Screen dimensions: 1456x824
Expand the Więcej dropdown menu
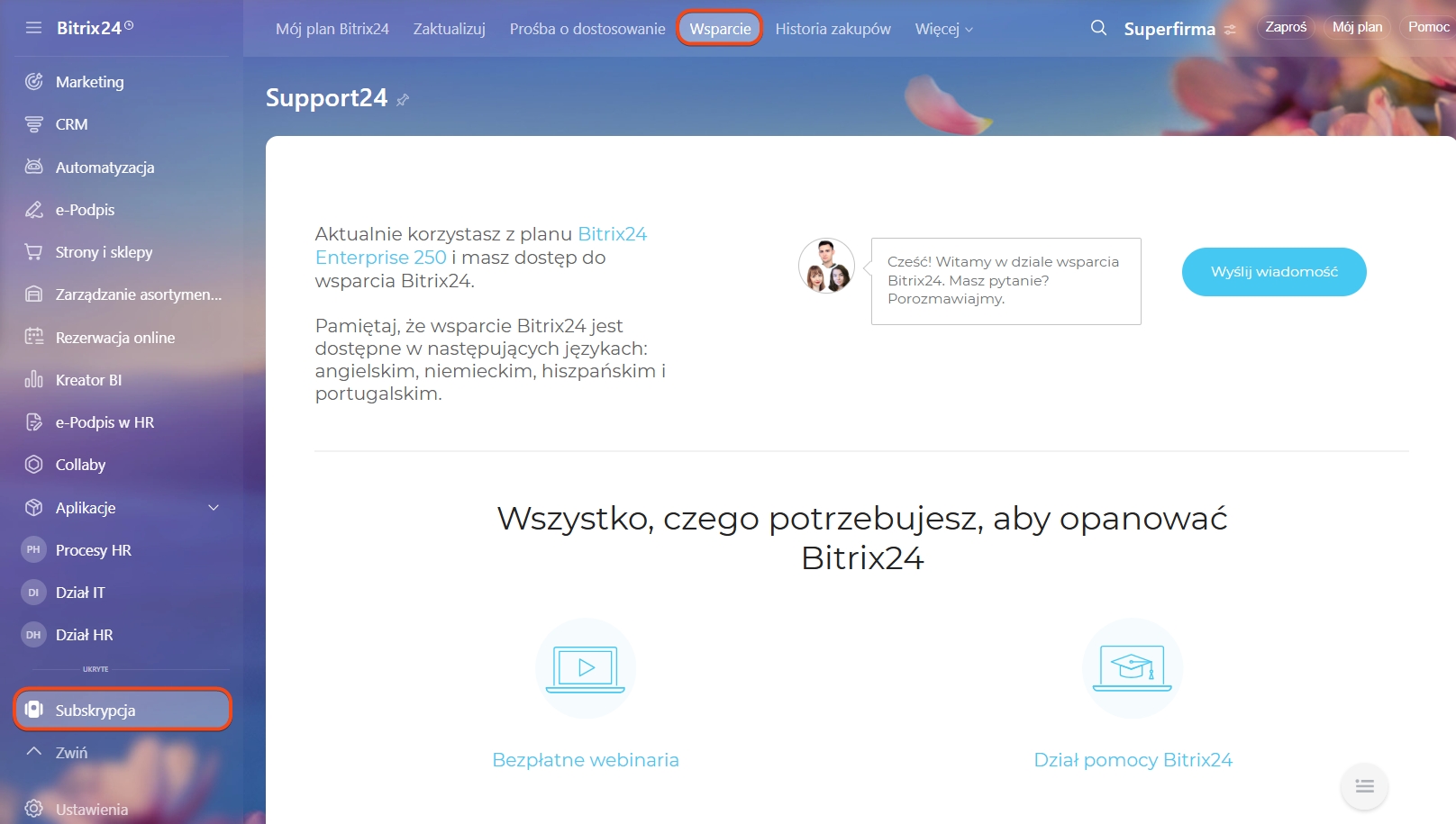click(943, 29)
